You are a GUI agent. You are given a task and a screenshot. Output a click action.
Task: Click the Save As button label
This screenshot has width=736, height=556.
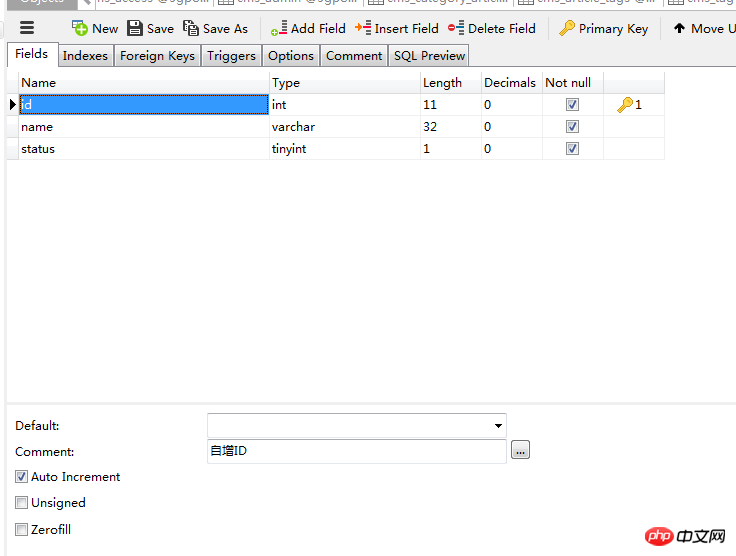225,29
